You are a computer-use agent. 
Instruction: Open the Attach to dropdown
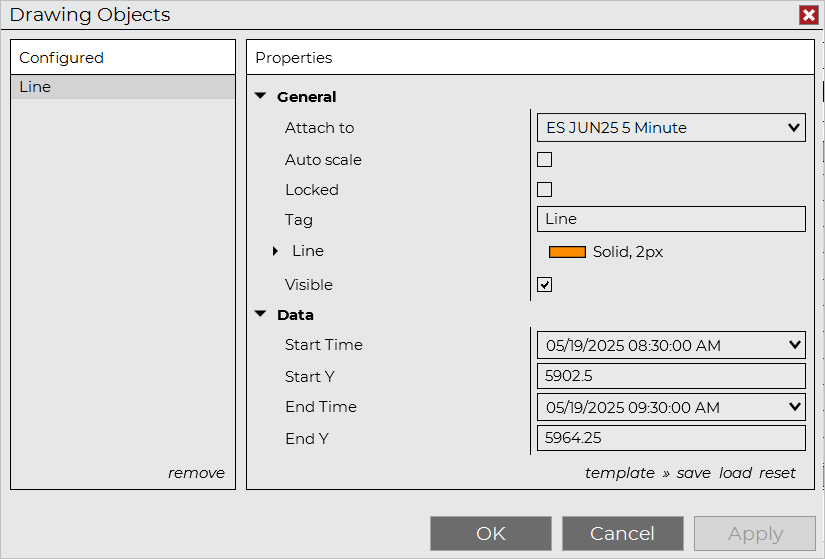(671, 128)
